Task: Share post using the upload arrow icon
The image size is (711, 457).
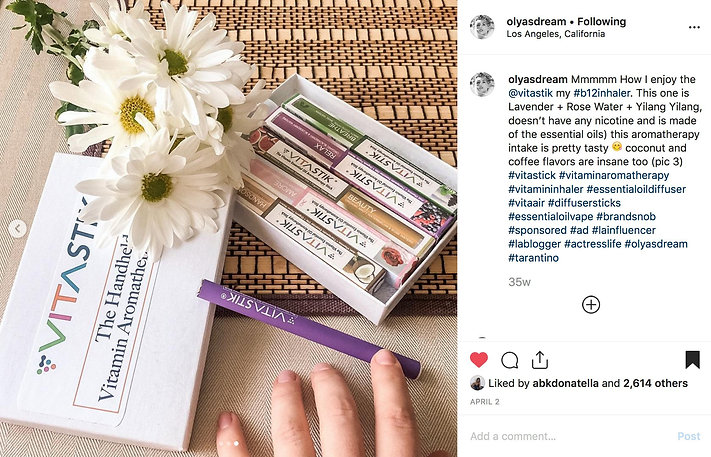Action: [x=540, y=360]
